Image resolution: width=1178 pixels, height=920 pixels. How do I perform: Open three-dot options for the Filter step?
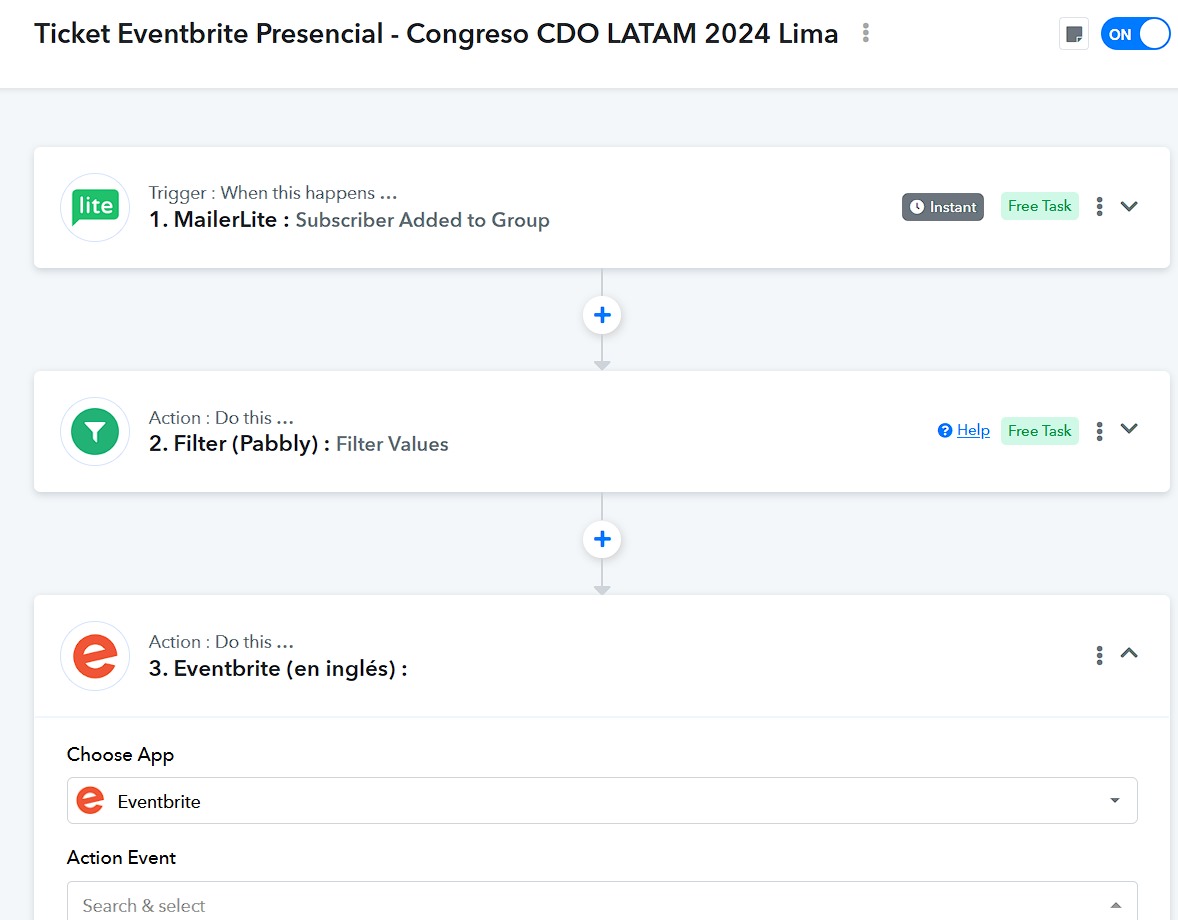click(1099, 431)
